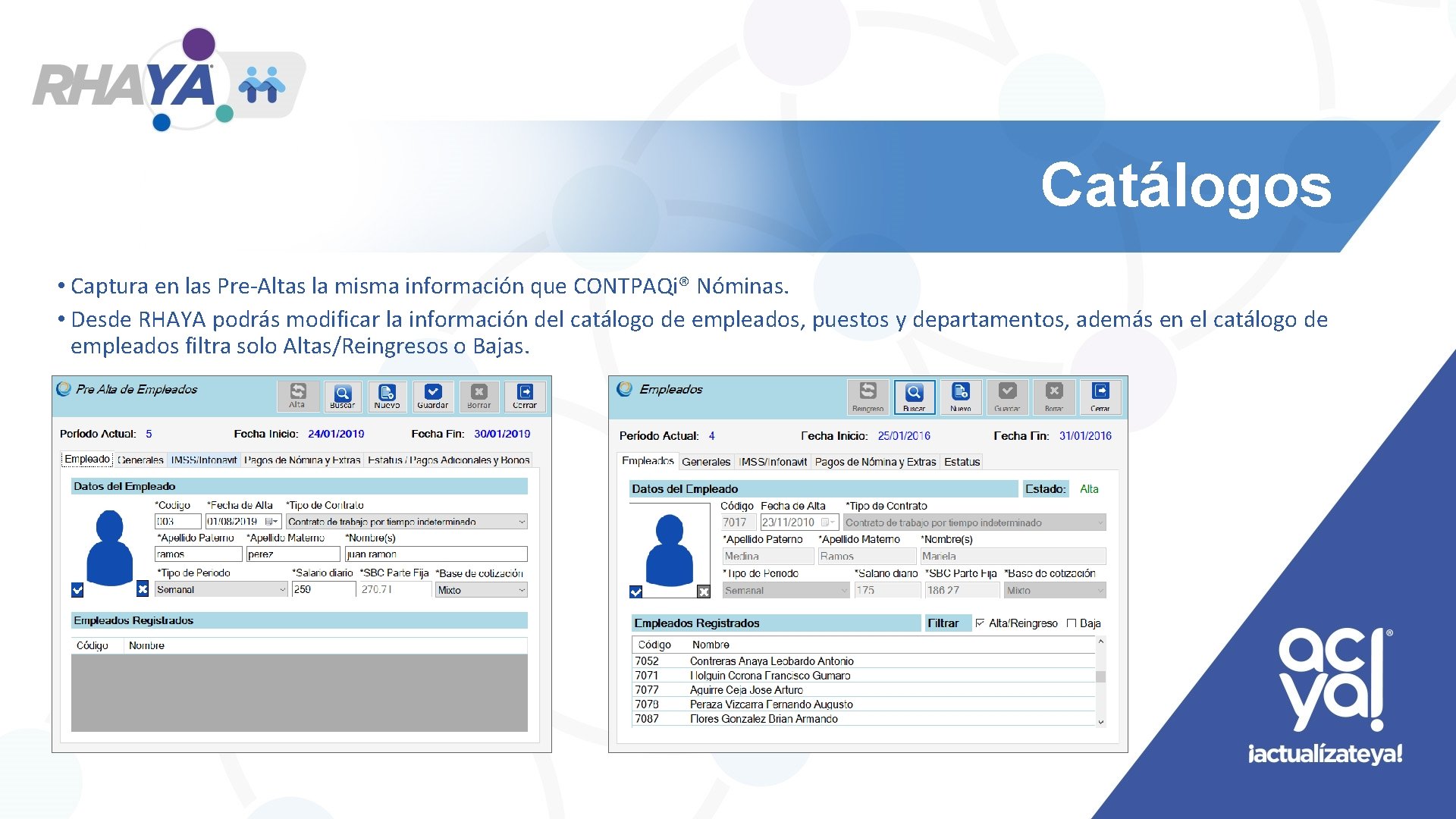The image size is (1456, 819).
Task: Select IMSS/Infonavit tab in Empleados window
Action: 773,462
